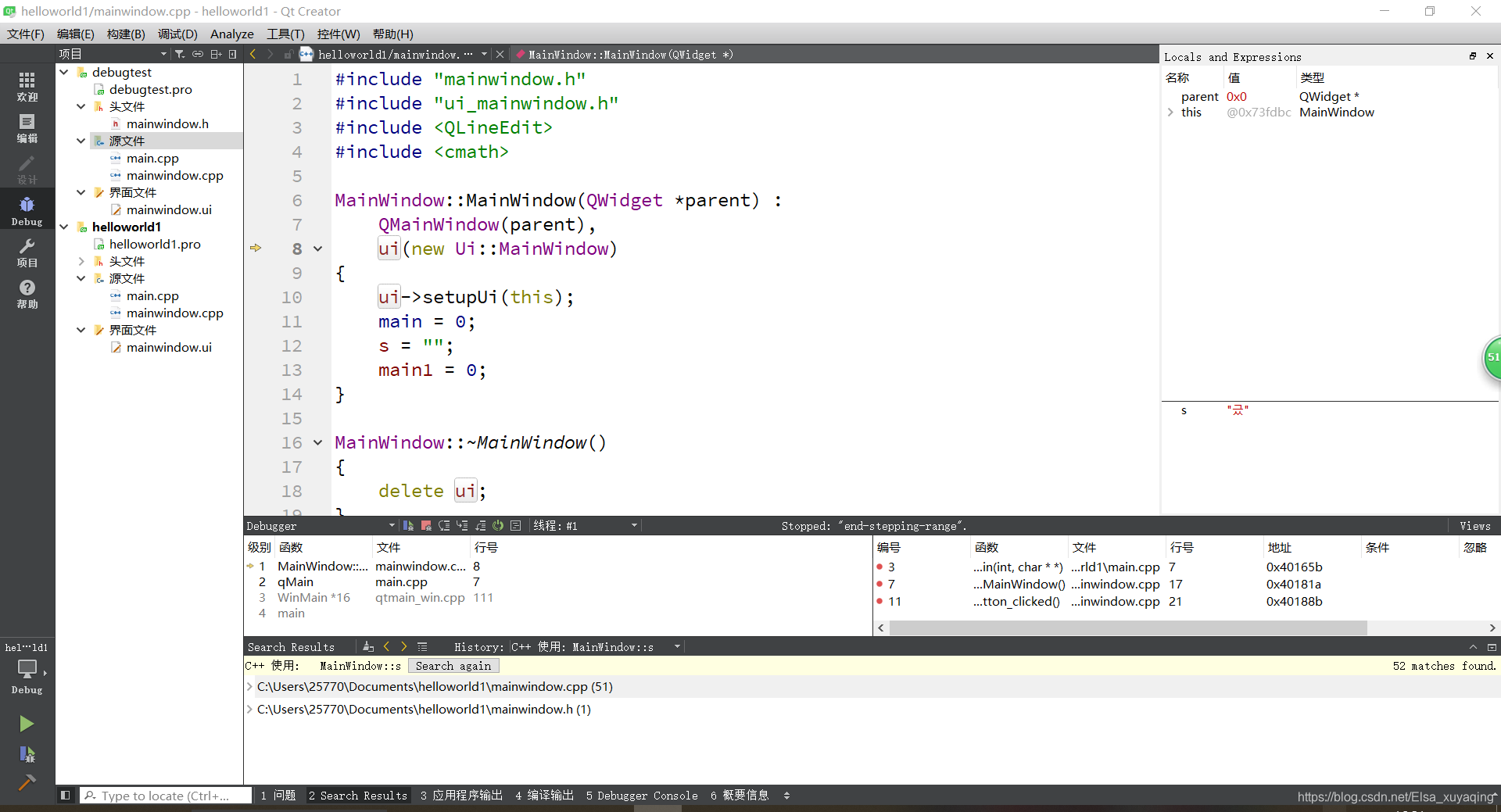Open the 5 Debugger Console pane
The image size is (1501, 812).
[x=642, y=795]
